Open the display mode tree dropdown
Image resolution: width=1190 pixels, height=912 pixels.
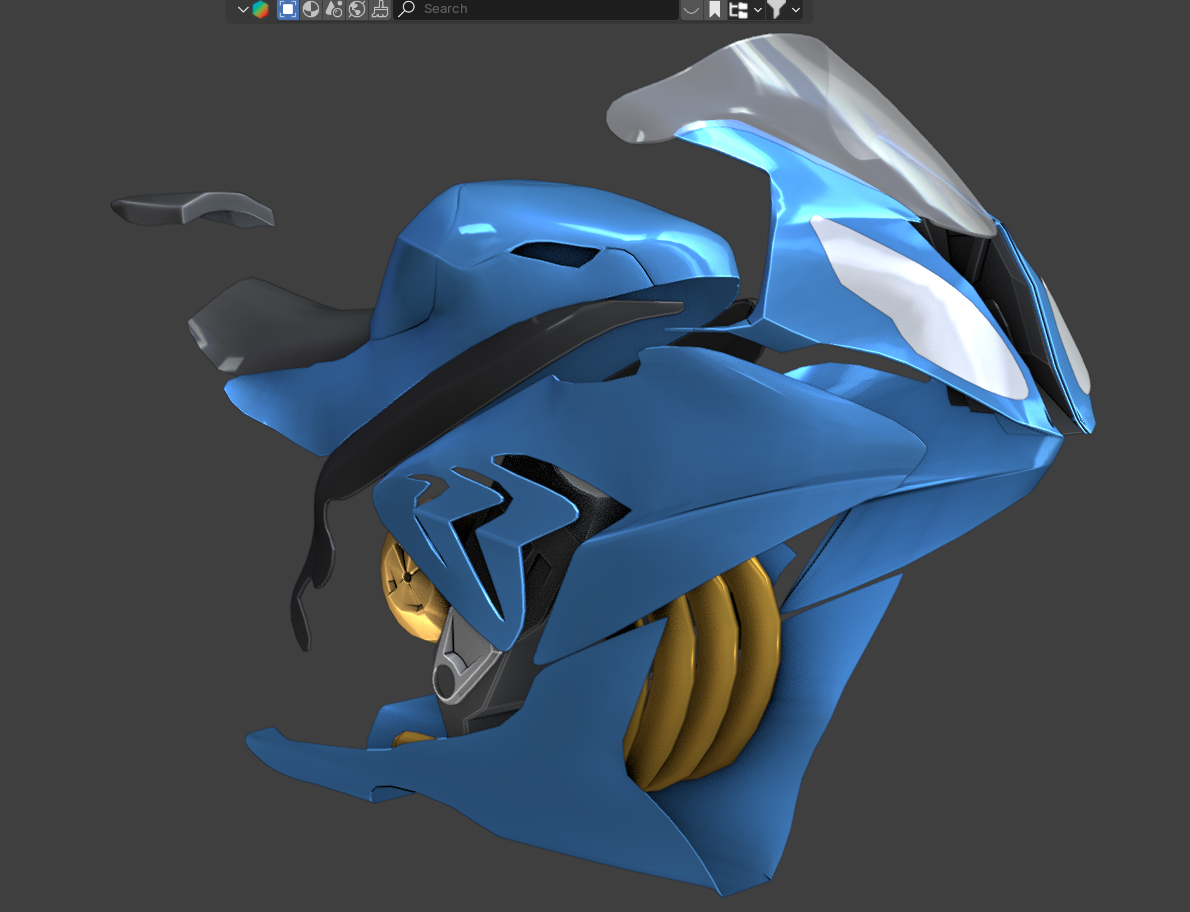745,9
